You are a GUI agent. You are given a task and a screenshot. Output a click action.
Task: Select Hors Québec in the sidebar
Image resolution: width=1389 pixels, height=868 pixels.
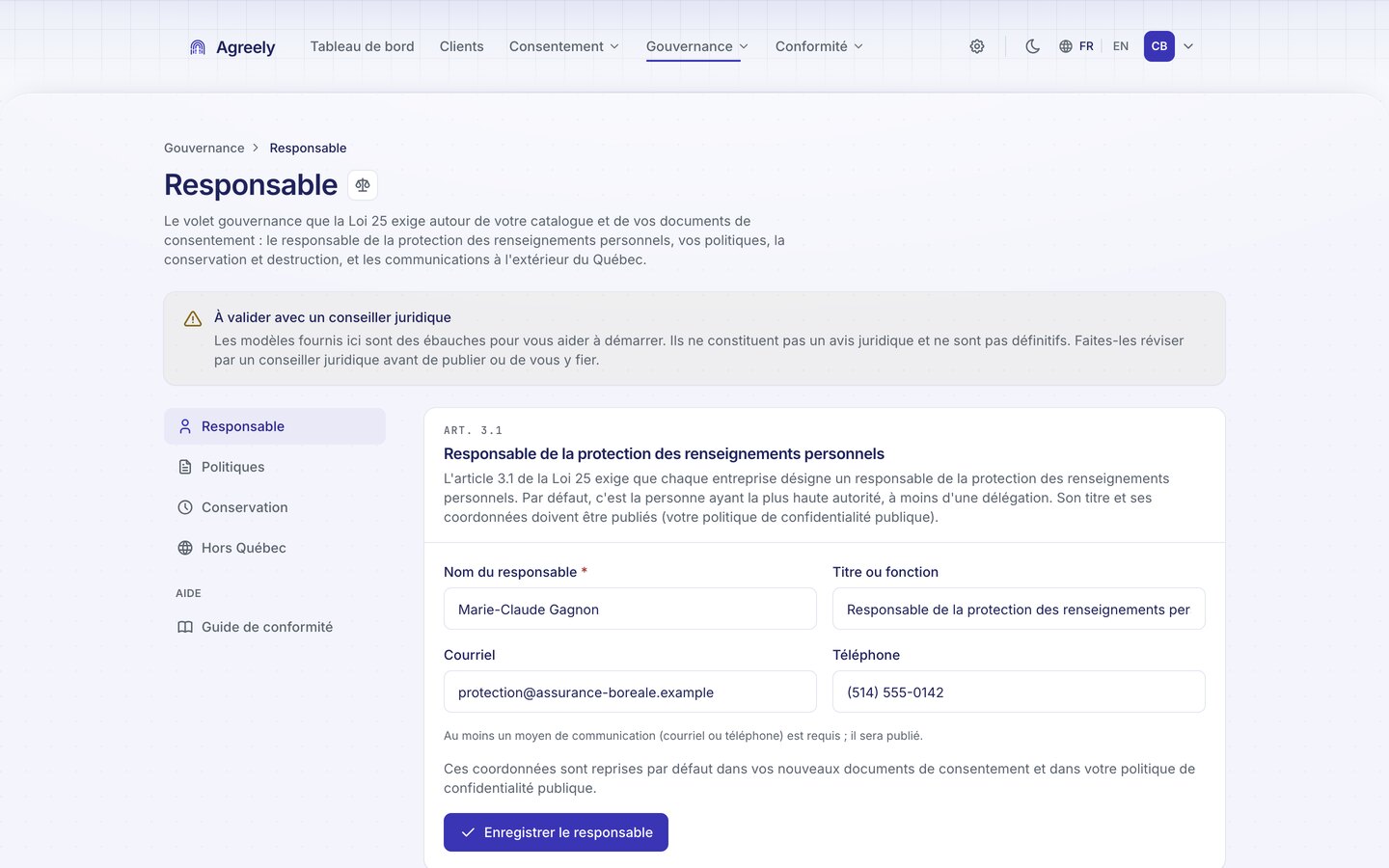click(275, 548)
